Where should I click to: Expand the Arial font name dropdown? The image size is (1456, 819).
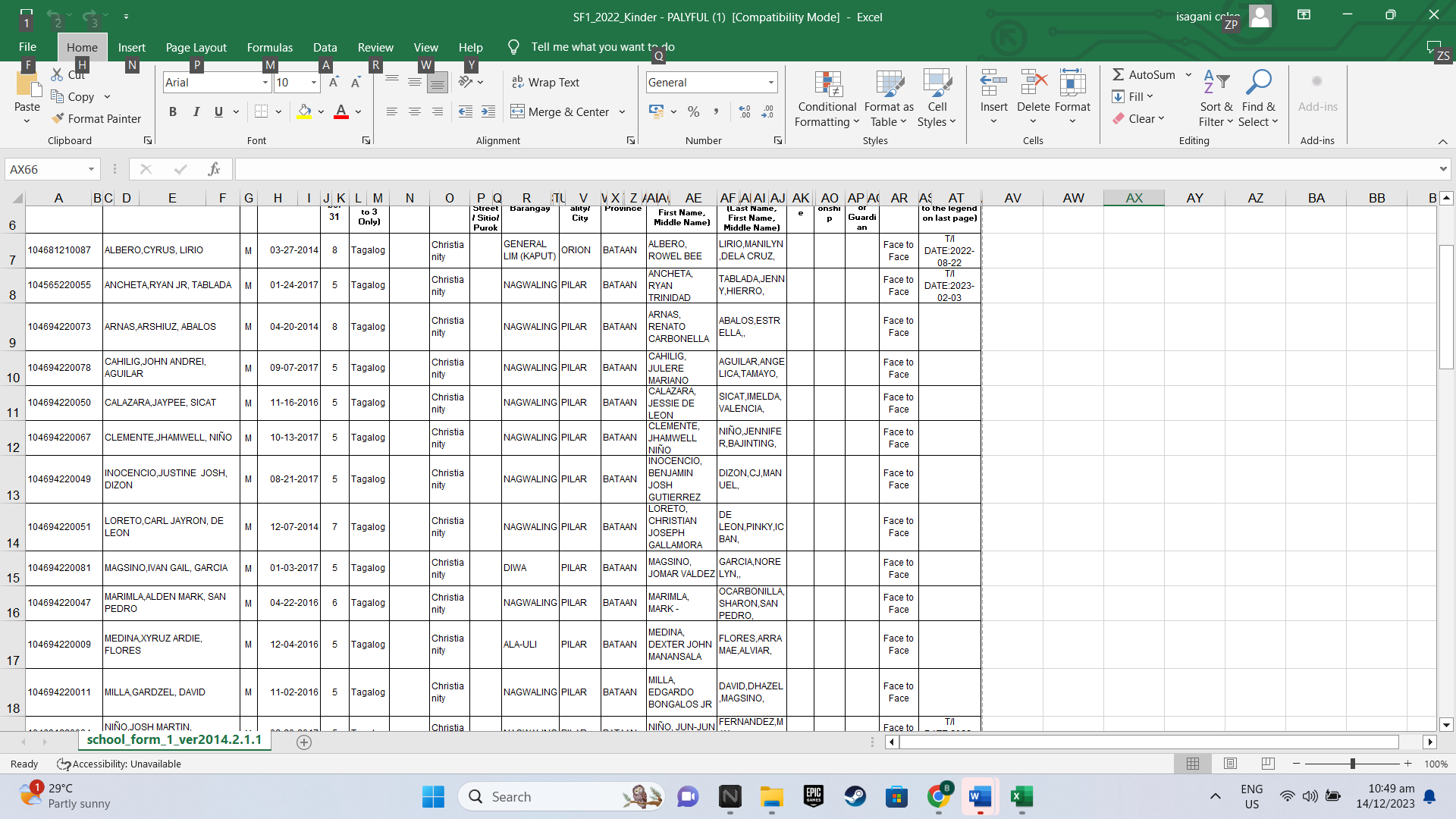tap(265, 83)
